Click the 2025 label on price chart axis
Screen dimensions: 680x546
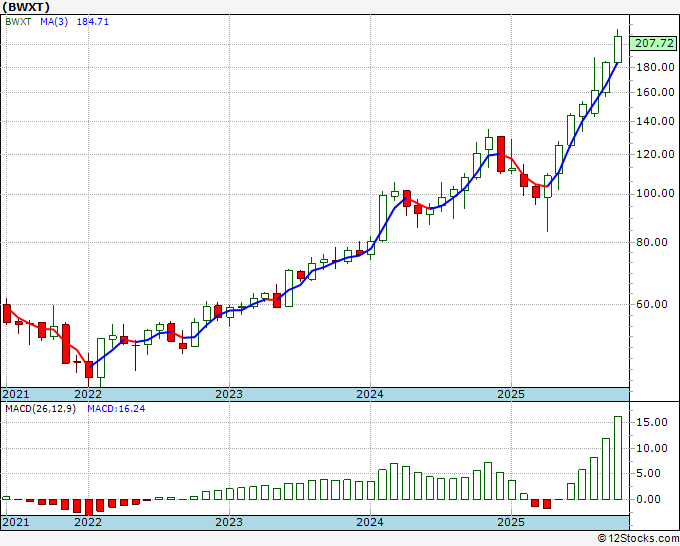pos(511,394)
